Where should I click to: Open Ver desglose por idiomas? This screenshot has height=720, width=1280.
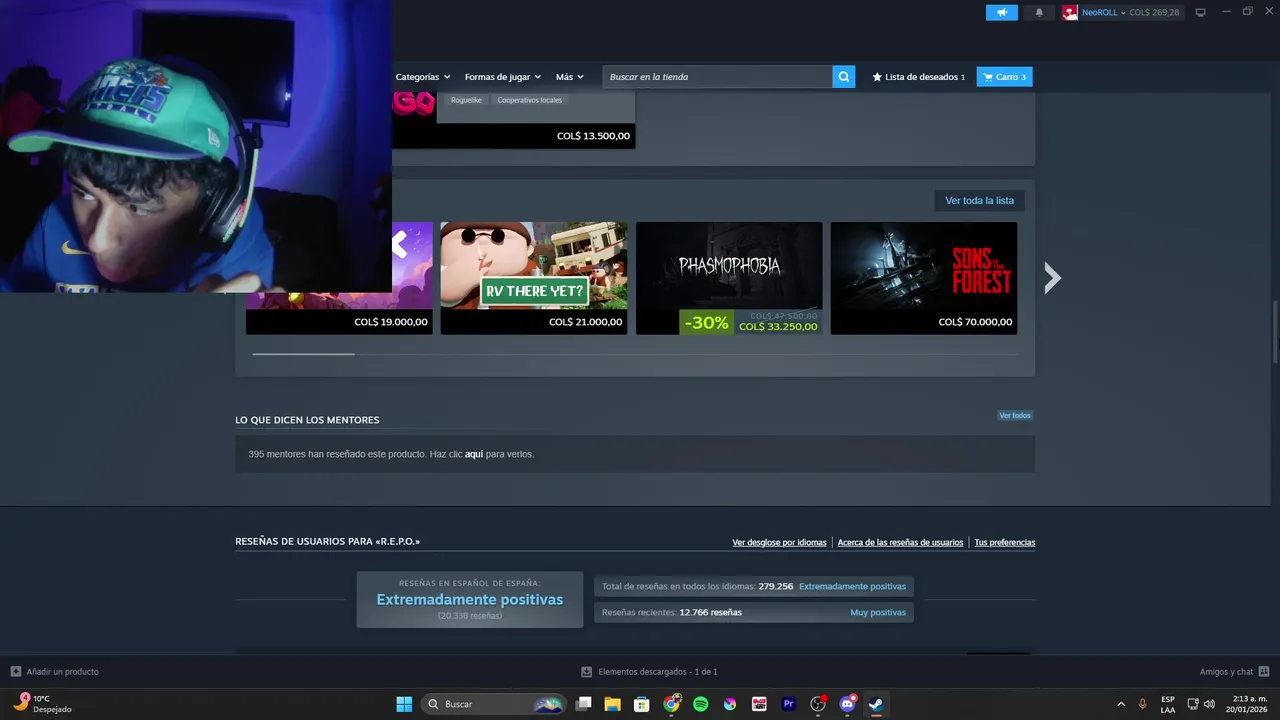point(779,542)
